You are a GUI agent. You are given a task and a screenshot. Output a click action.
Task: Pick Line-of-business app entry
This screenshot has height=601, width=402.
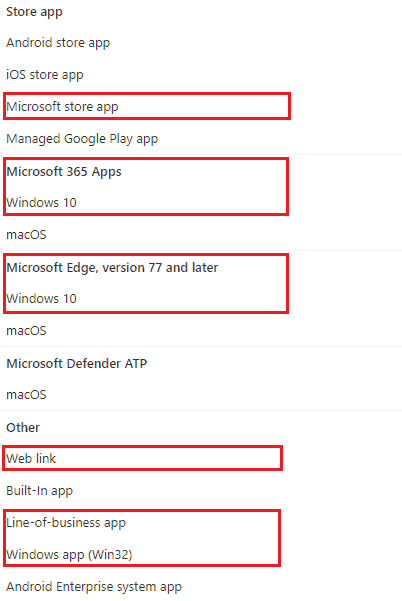(x=66, y=522)
